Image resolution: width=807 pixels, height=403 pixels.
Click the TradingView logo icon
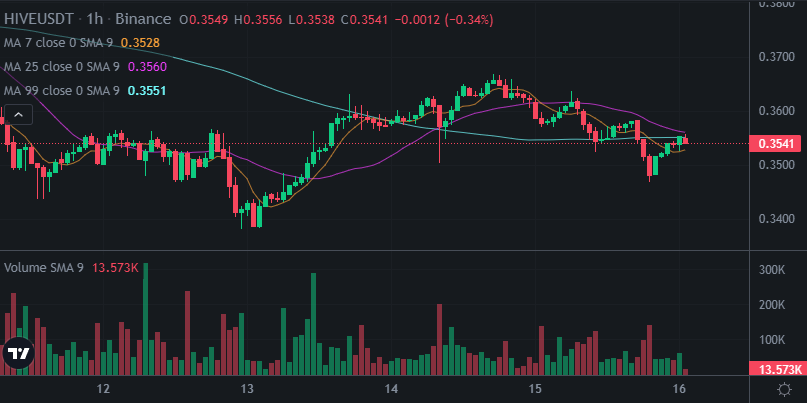click(18, 353)
